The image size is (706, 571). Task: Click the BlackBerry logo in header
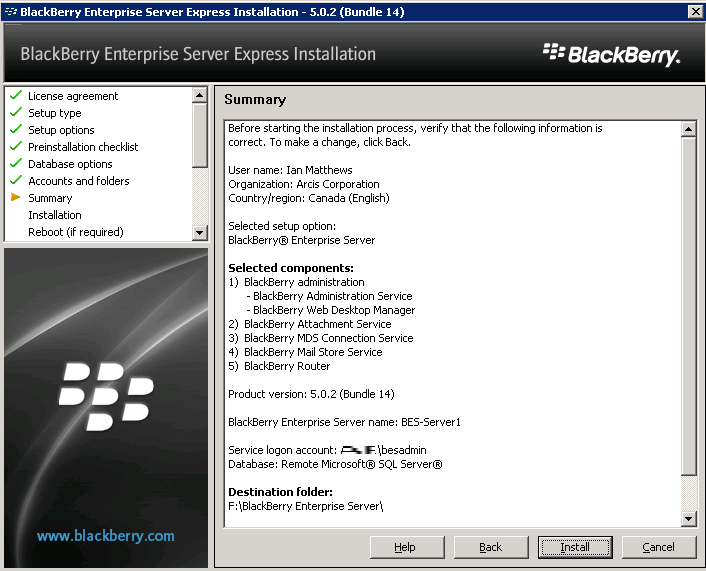(611, 54)
